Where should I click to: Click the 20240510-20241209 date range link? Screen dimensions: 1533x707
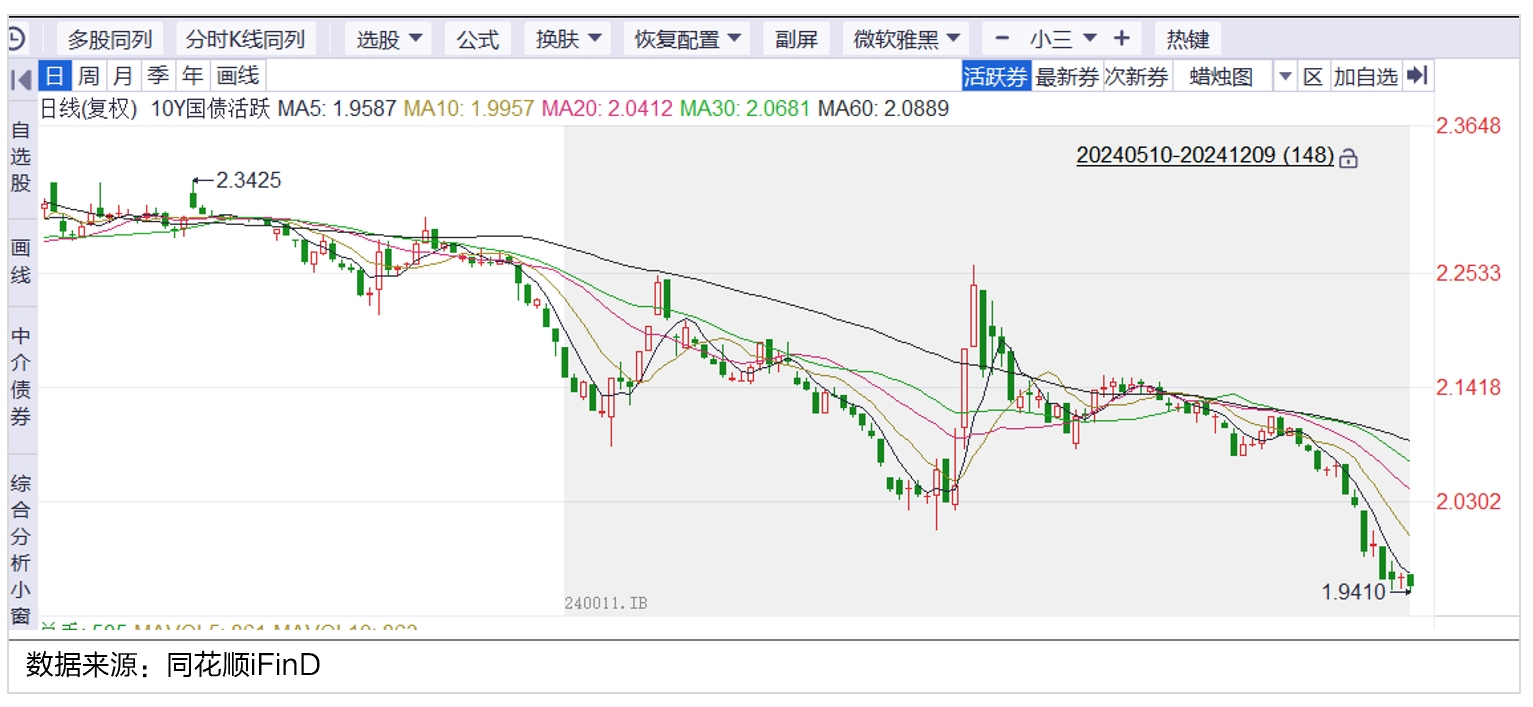click(x=1204, y=155)
